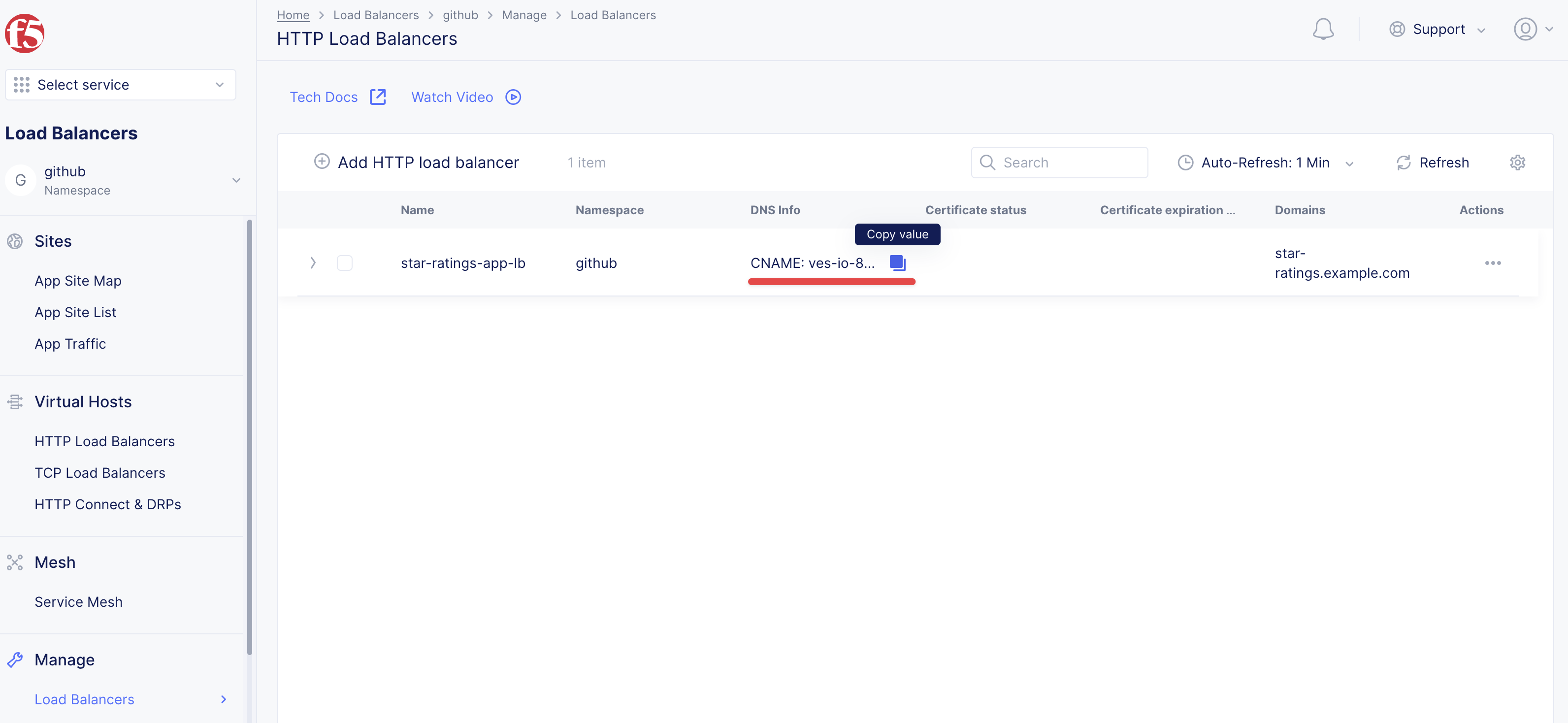Open the github namespace selector
The width and height of the screenshot is (1568, 723).
tap(122, 180)
